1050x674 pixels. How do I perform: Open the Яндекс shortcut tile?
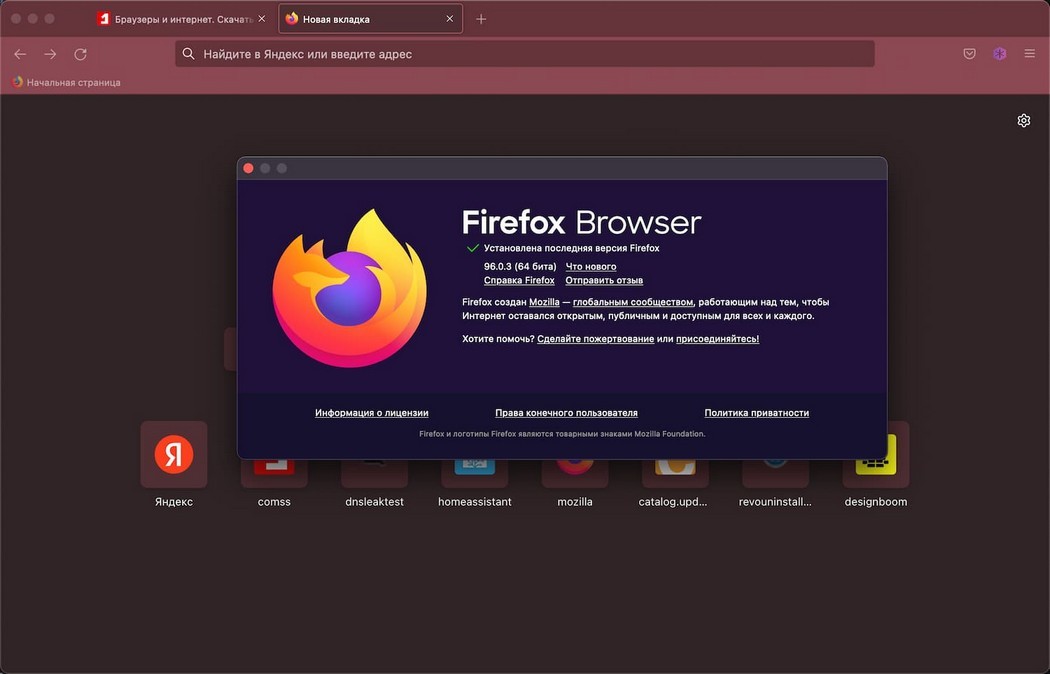174,465
